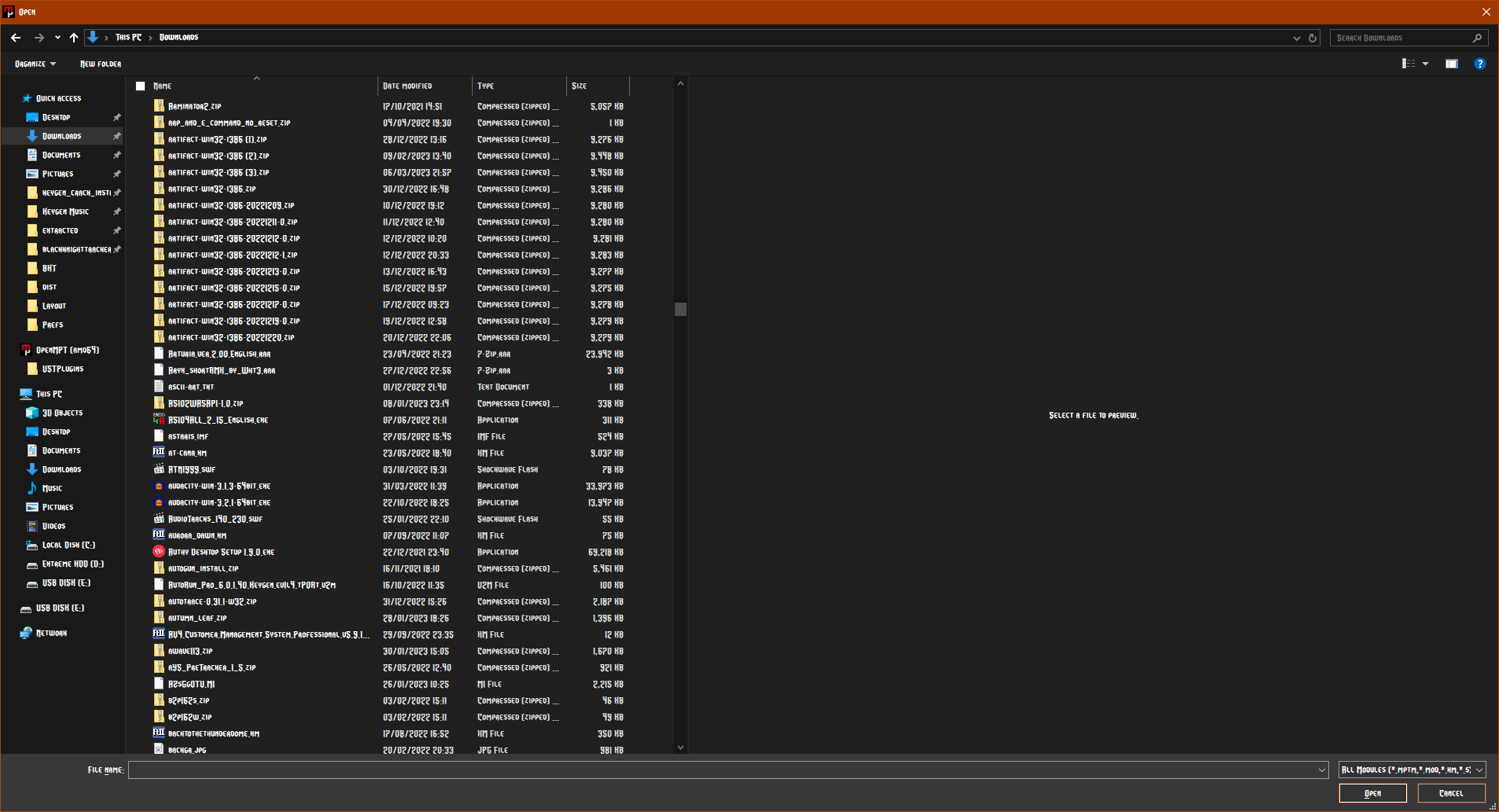Select the Authy Desktop Setup file icon
1499x812 pixels.
tap(159, 552)
